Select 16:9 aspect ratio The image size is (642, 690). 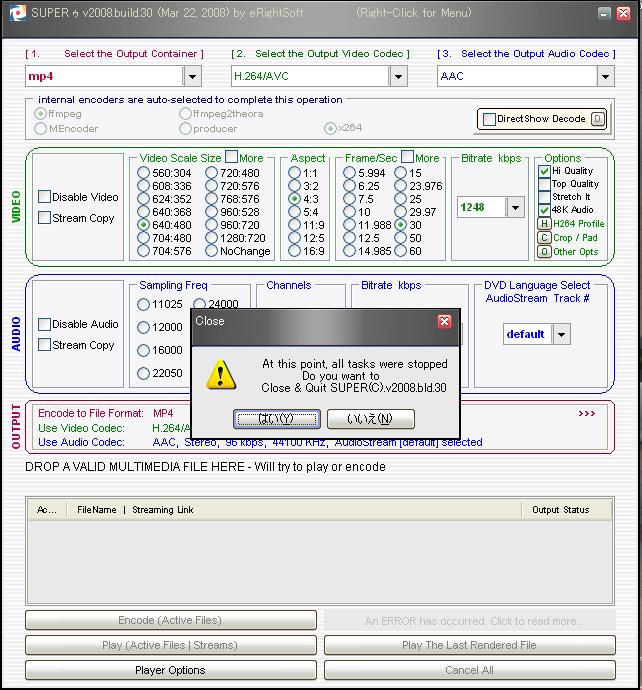tap(294, 251)
